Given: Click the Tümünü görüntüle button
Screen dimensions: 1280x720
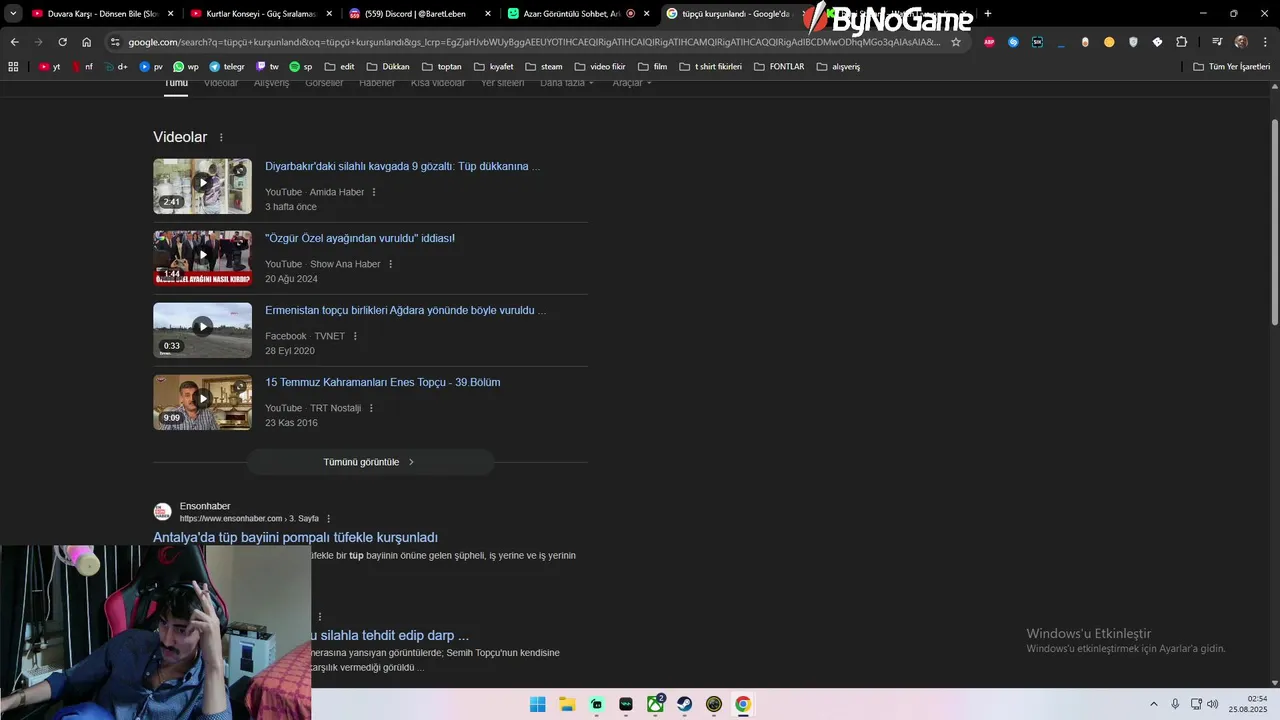Looking at the screenshot, I should pos(370,462).
